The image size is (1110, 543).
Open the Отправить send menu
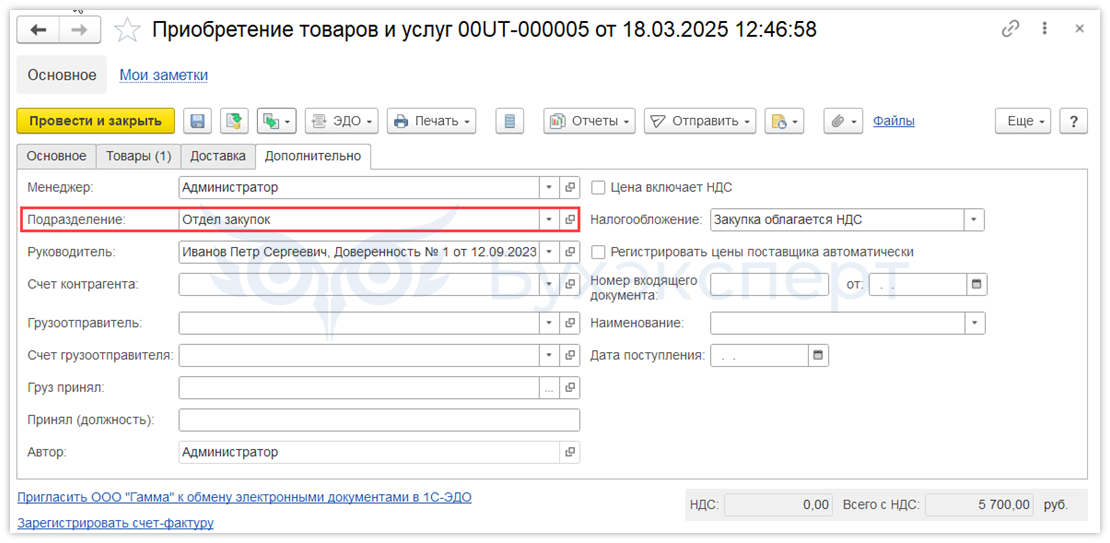tap(699, 121)
